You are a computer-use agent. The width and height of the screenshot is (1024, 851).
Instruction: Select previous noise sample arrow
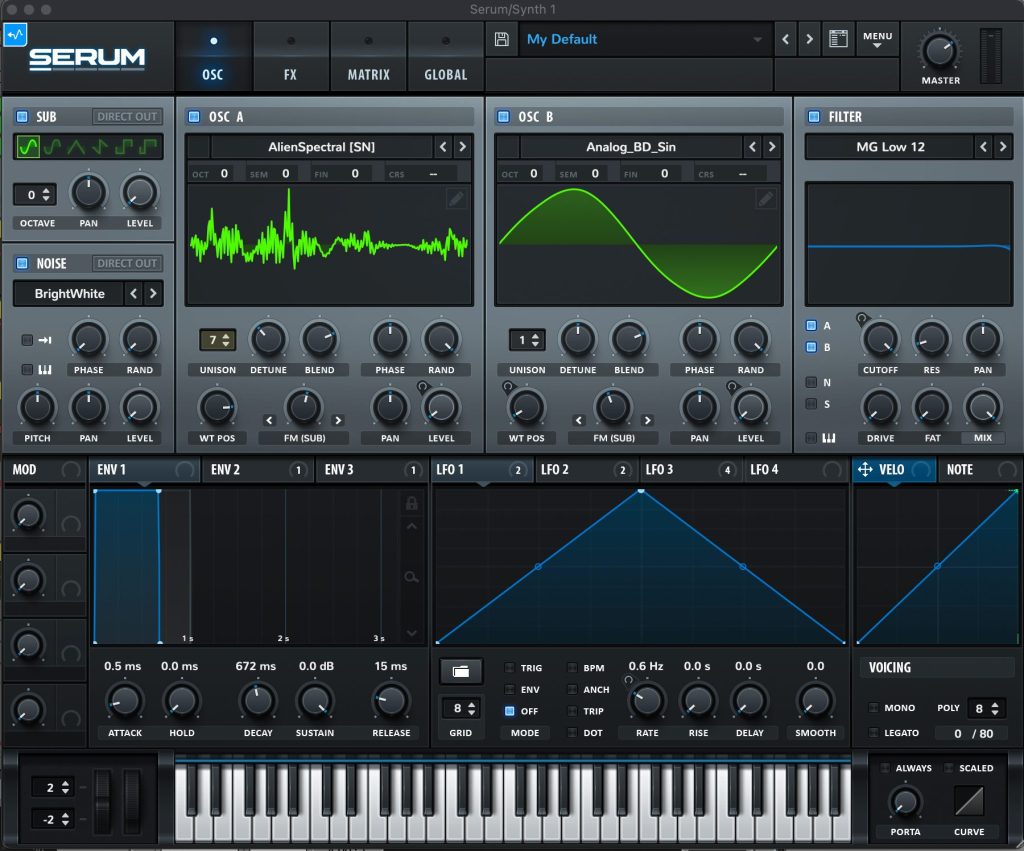[x=134, y=294]
